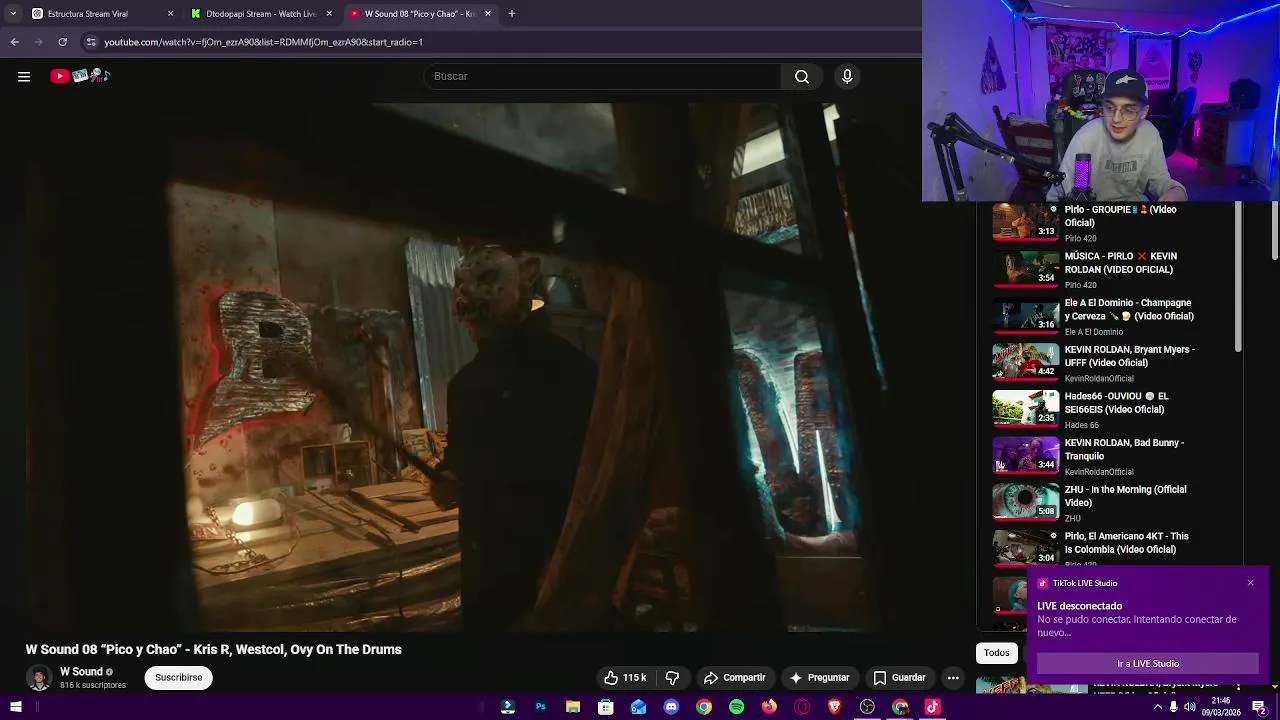This screenshot has height=720, width=1280.
Task: Open Microsoft Store from the taskbar
Action: click(x=605, y=707)
